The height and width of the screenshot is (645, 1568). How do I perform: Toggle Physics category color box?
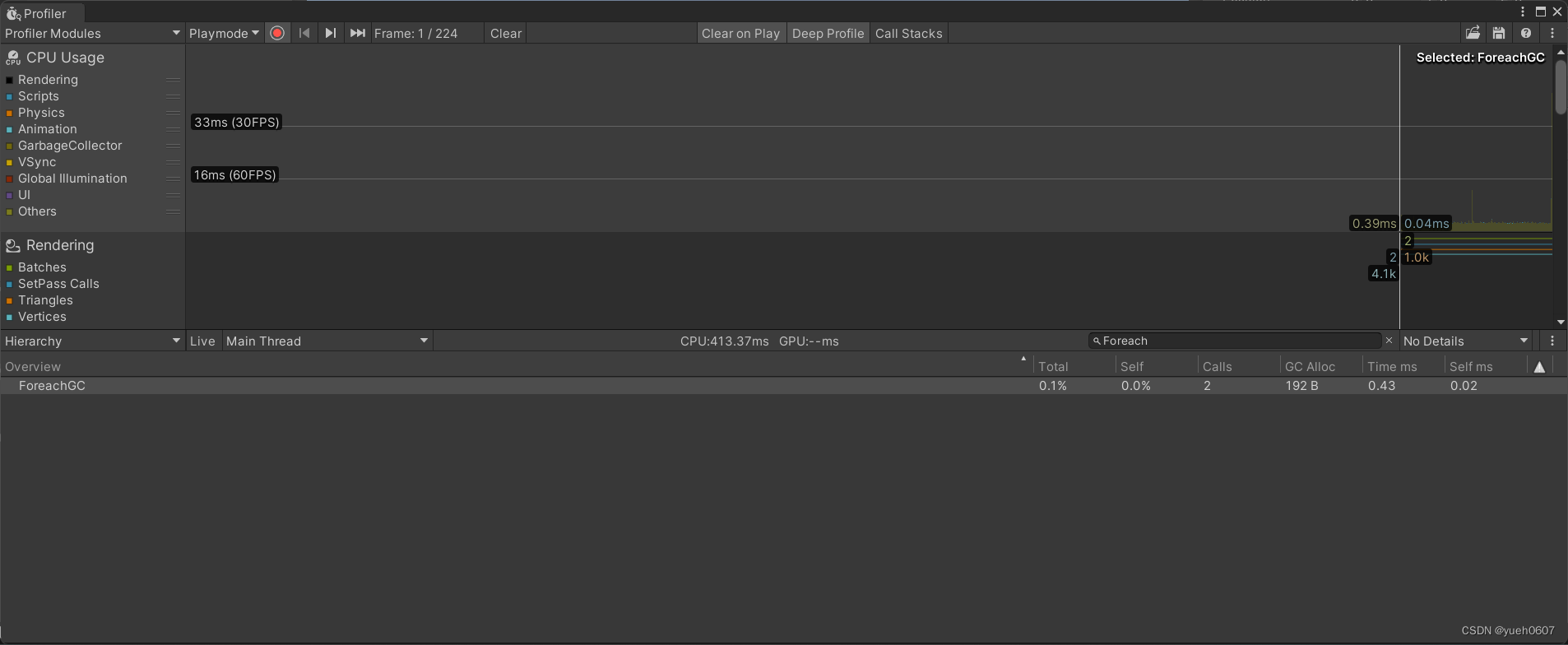(10, 113)
